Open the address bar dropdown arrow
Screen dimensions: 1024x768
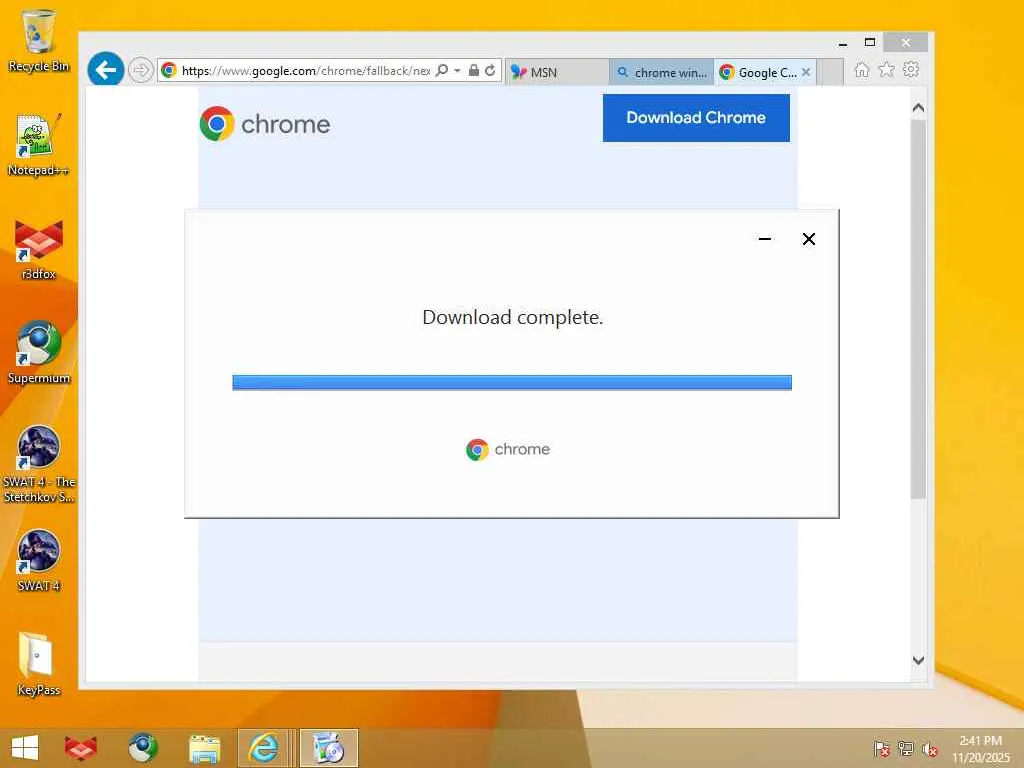pos(457,71)
